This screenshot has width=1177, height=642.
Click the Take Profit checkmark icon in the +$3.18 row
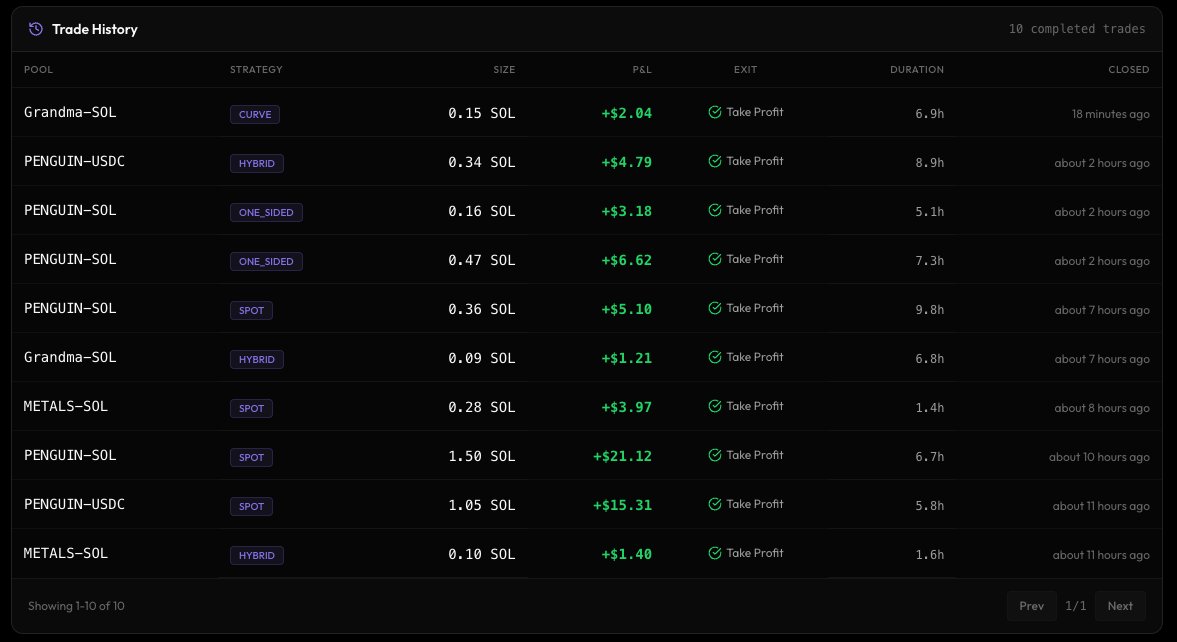715,210
